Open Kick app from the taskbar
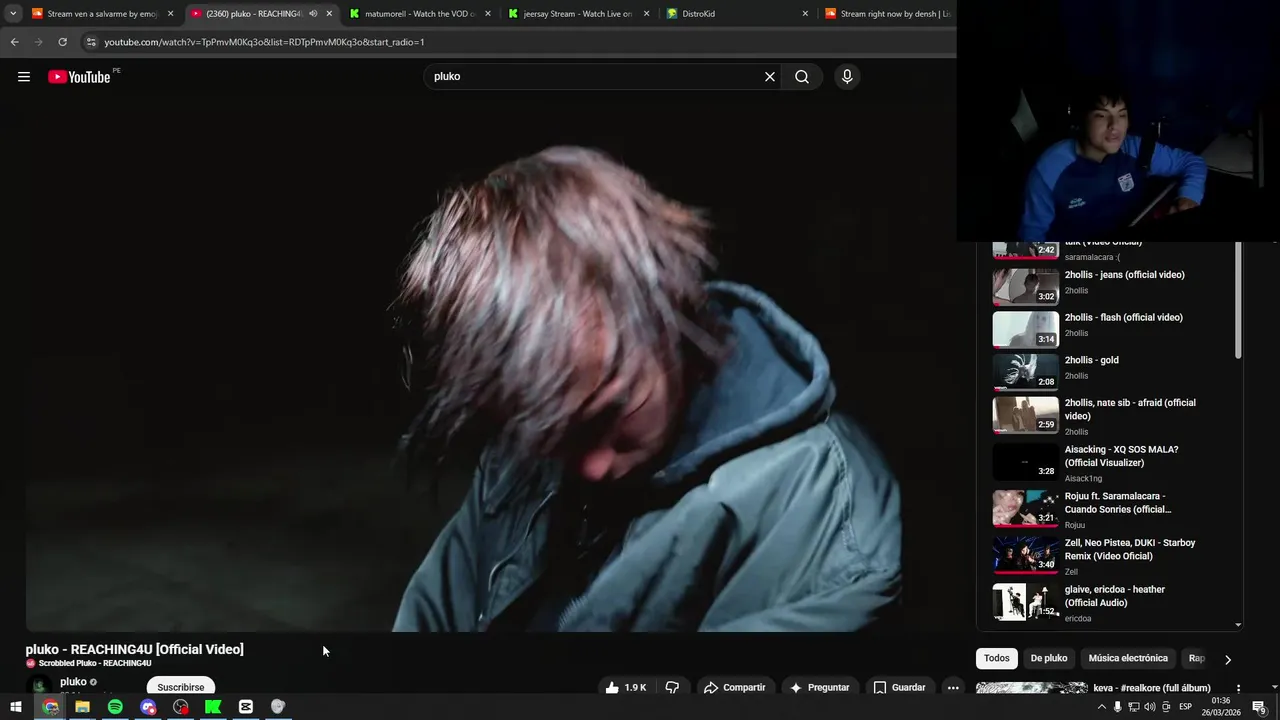The height and width of the screenshot is (720, 1280). pos(213,707)
